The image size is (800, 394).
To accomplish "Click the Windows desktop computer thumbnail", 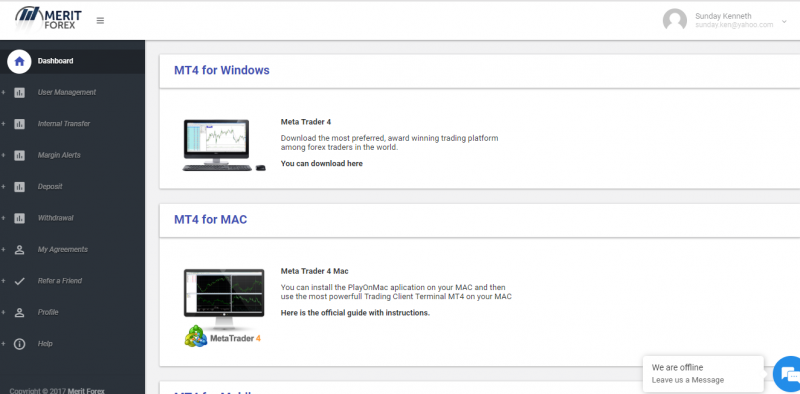I will point(224,145).
